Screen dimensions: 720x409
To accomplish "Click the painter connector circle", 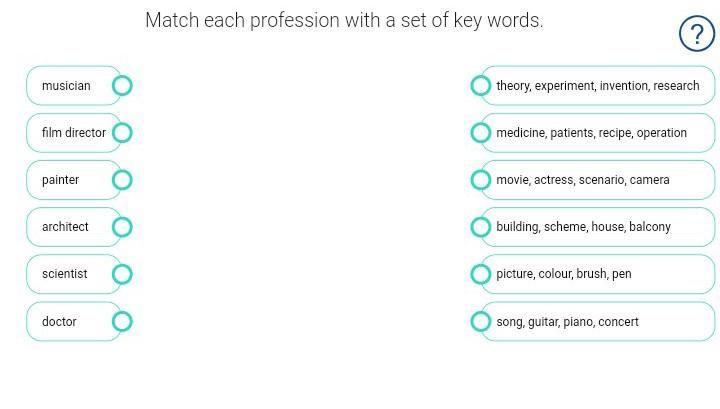I will (122, 180).
